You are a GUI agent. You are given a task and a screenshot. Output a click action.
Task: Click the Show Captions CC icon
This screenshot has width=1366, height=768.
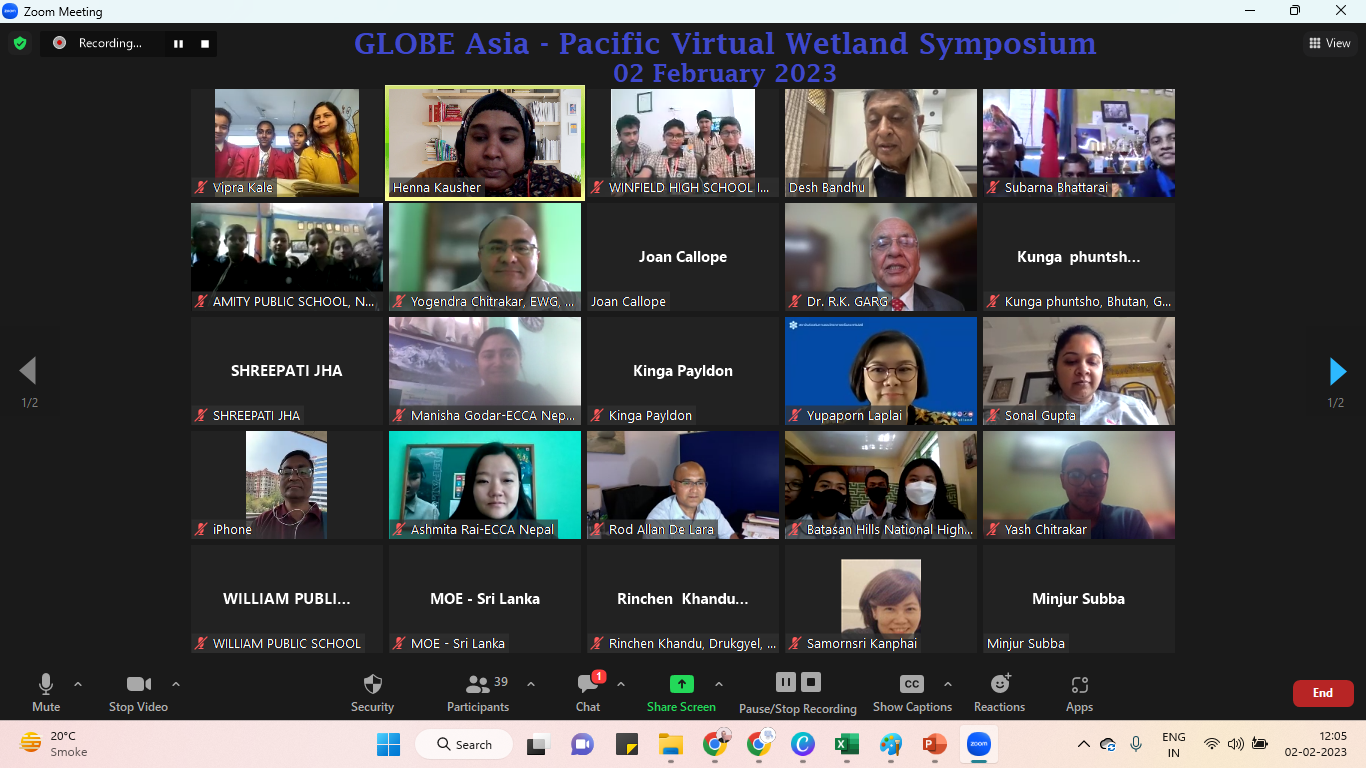pyautogui.click(x=911, y=684)
